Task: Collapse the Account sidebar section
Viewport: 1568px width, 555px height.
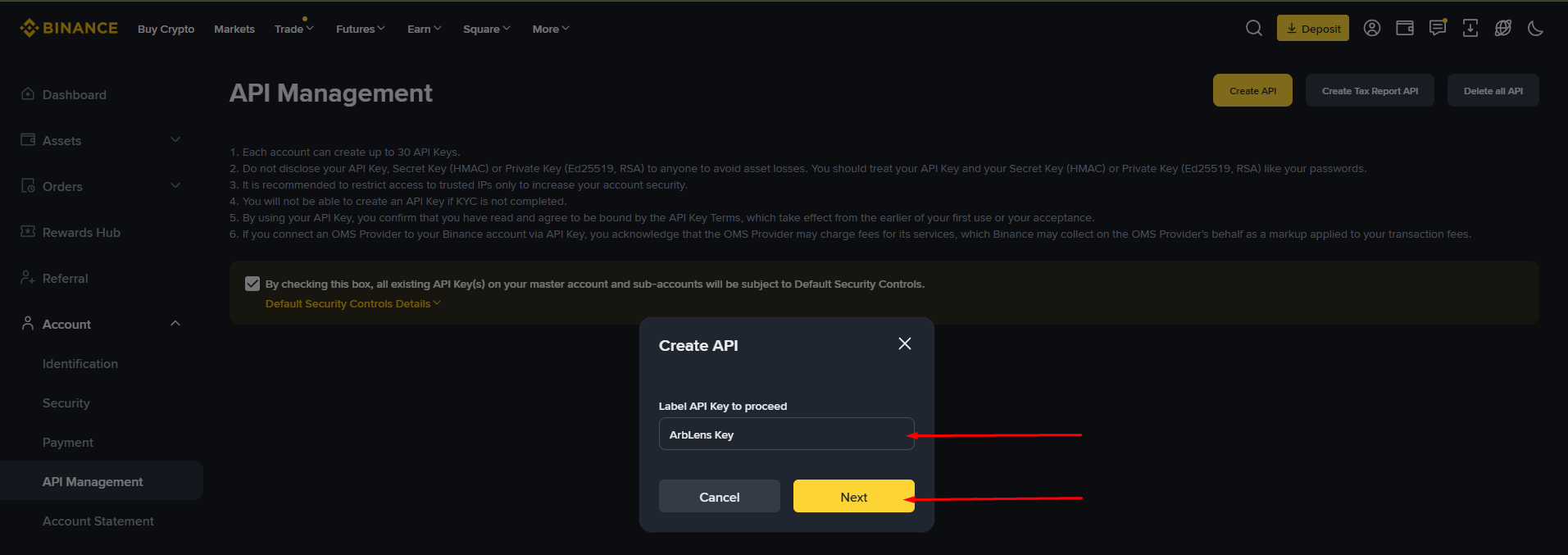Action: [x=175, y=323]
